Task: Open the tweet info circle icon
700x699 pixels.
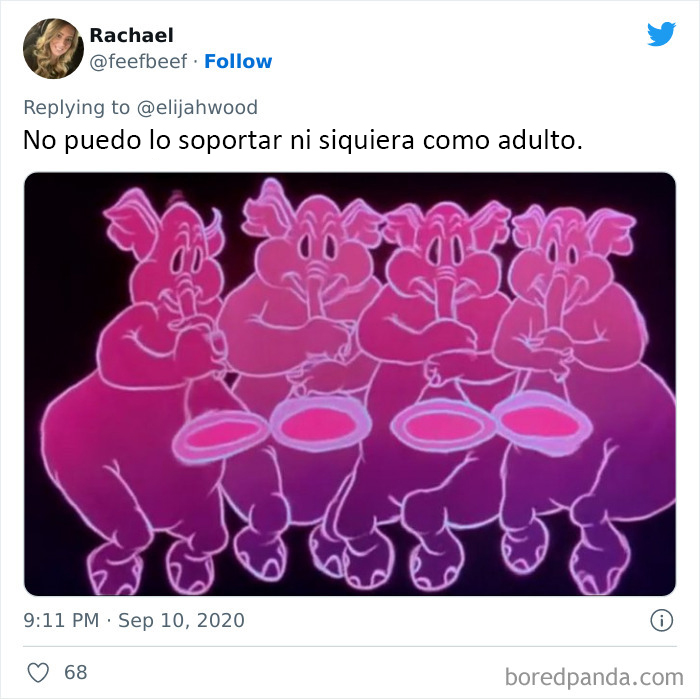Action: point(661,620)
